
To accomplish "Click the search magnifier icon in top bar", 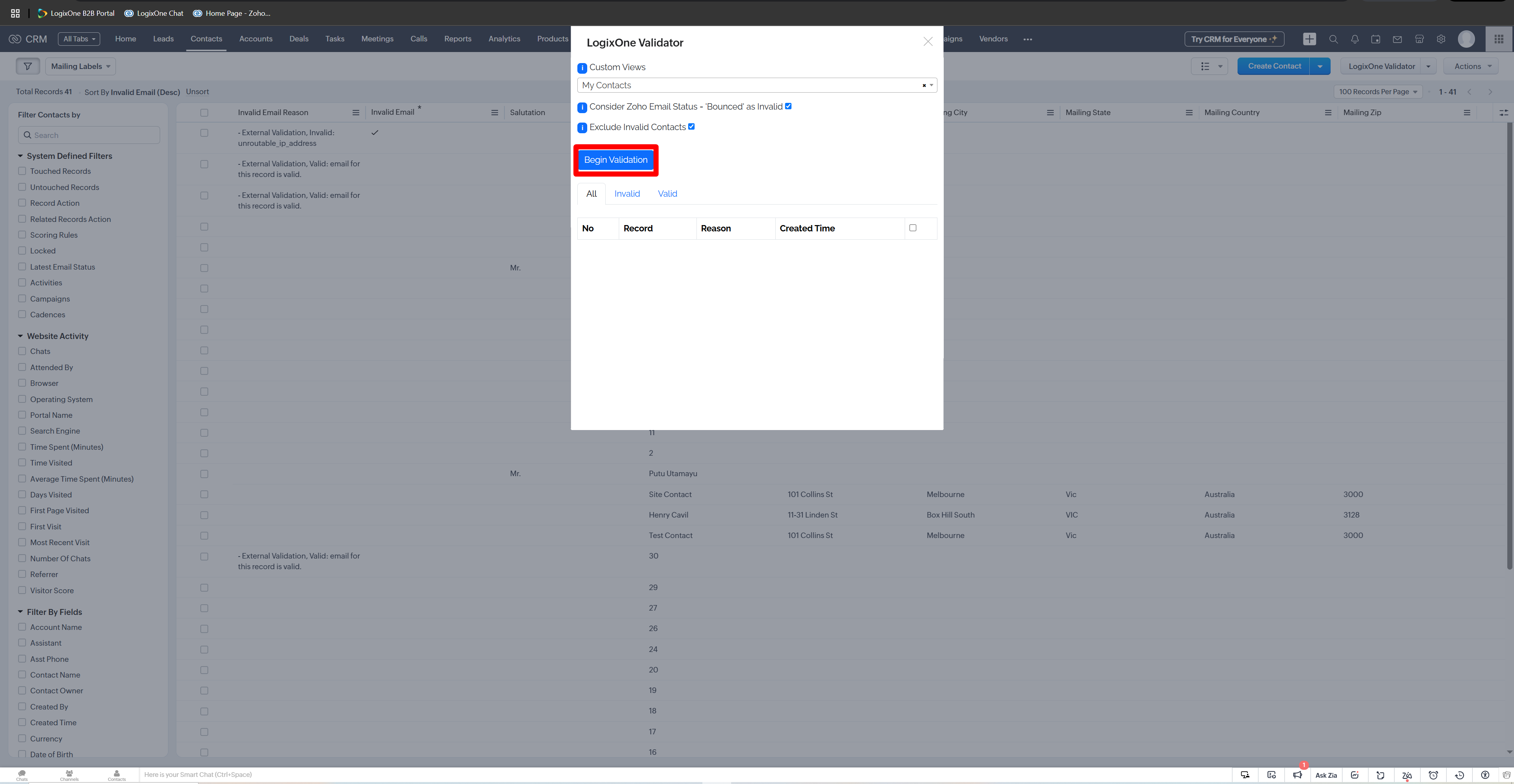I will 1333,39.
